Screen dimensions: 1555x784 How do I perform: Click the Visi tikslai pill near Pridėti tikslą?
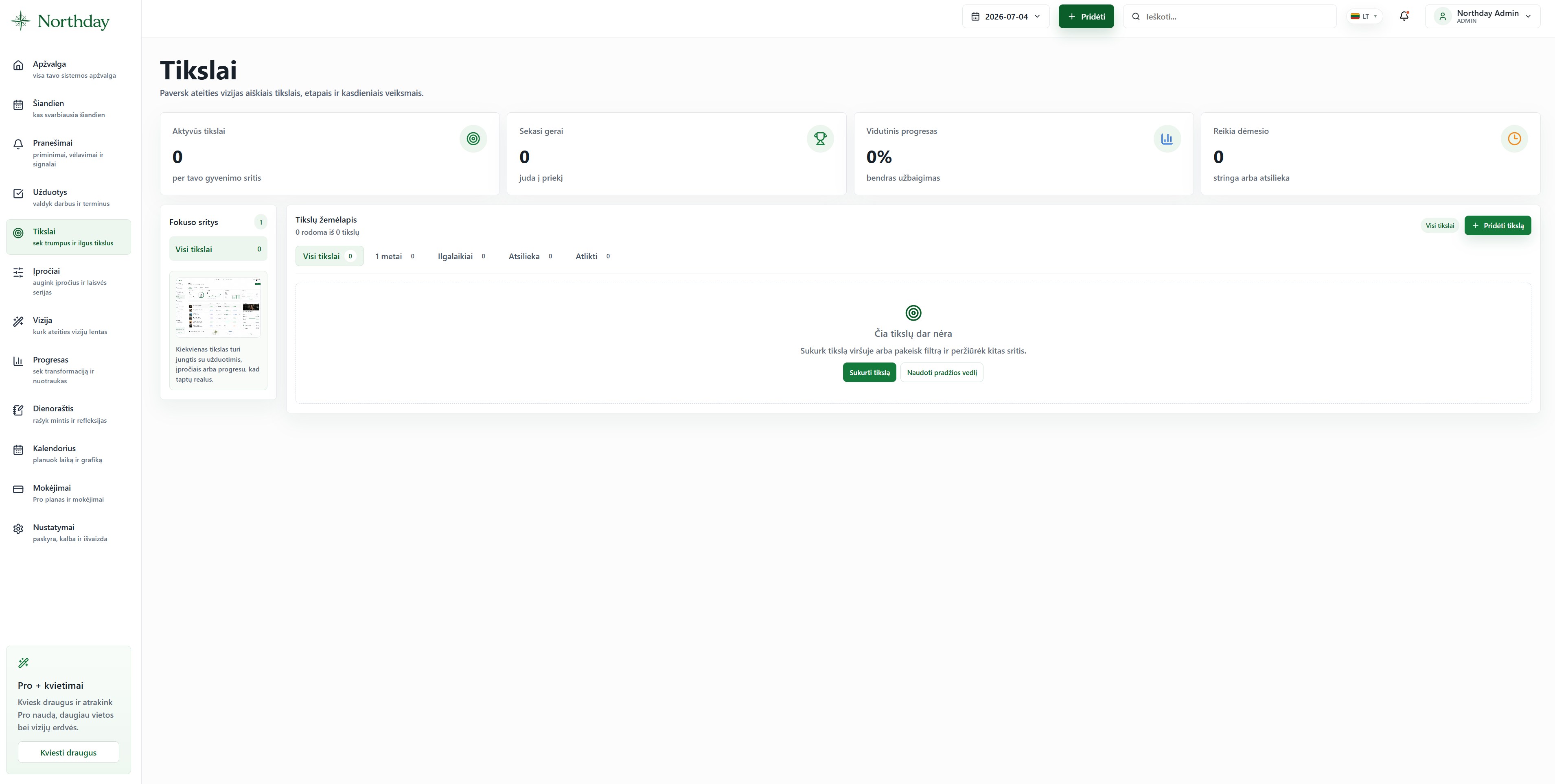[1440, 225]
